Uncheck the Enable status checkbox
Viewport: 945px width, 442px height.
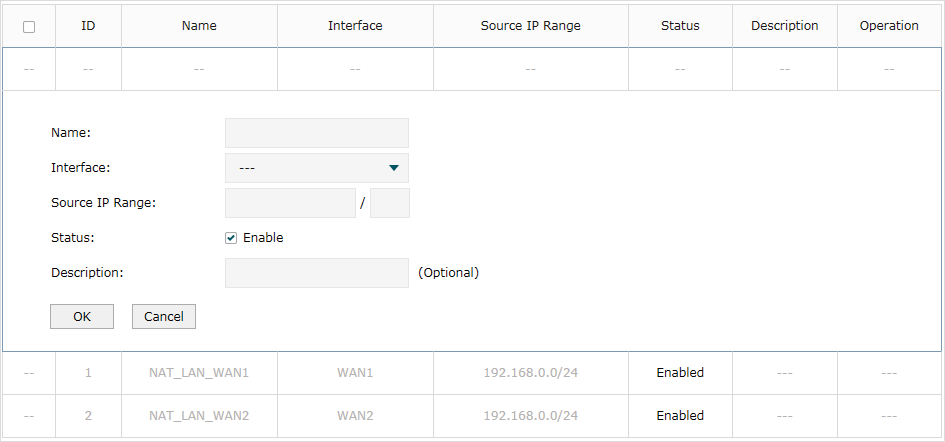(x=231, y=238)
